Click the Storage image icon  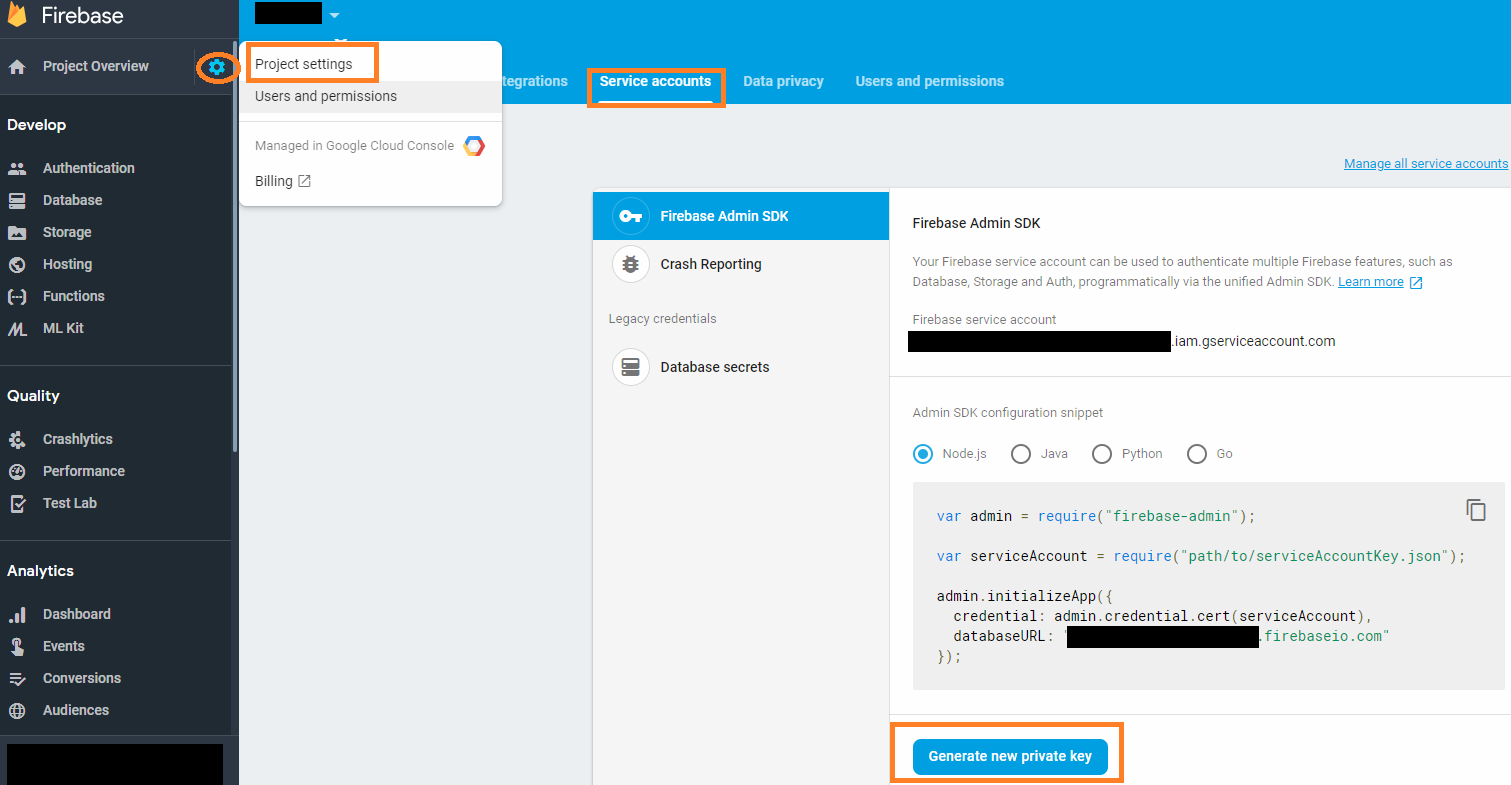(x=17, y=232)
